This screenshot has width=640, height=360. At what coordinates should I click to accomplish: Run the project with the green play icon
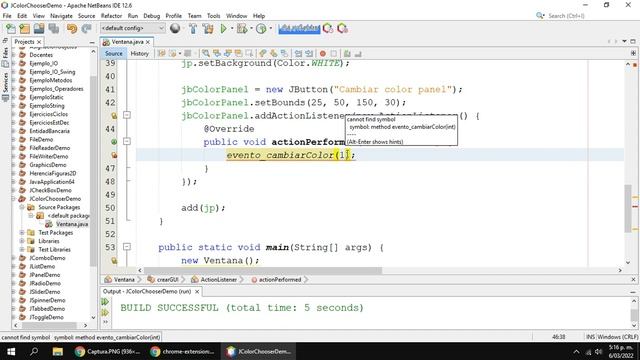point(223,29)
